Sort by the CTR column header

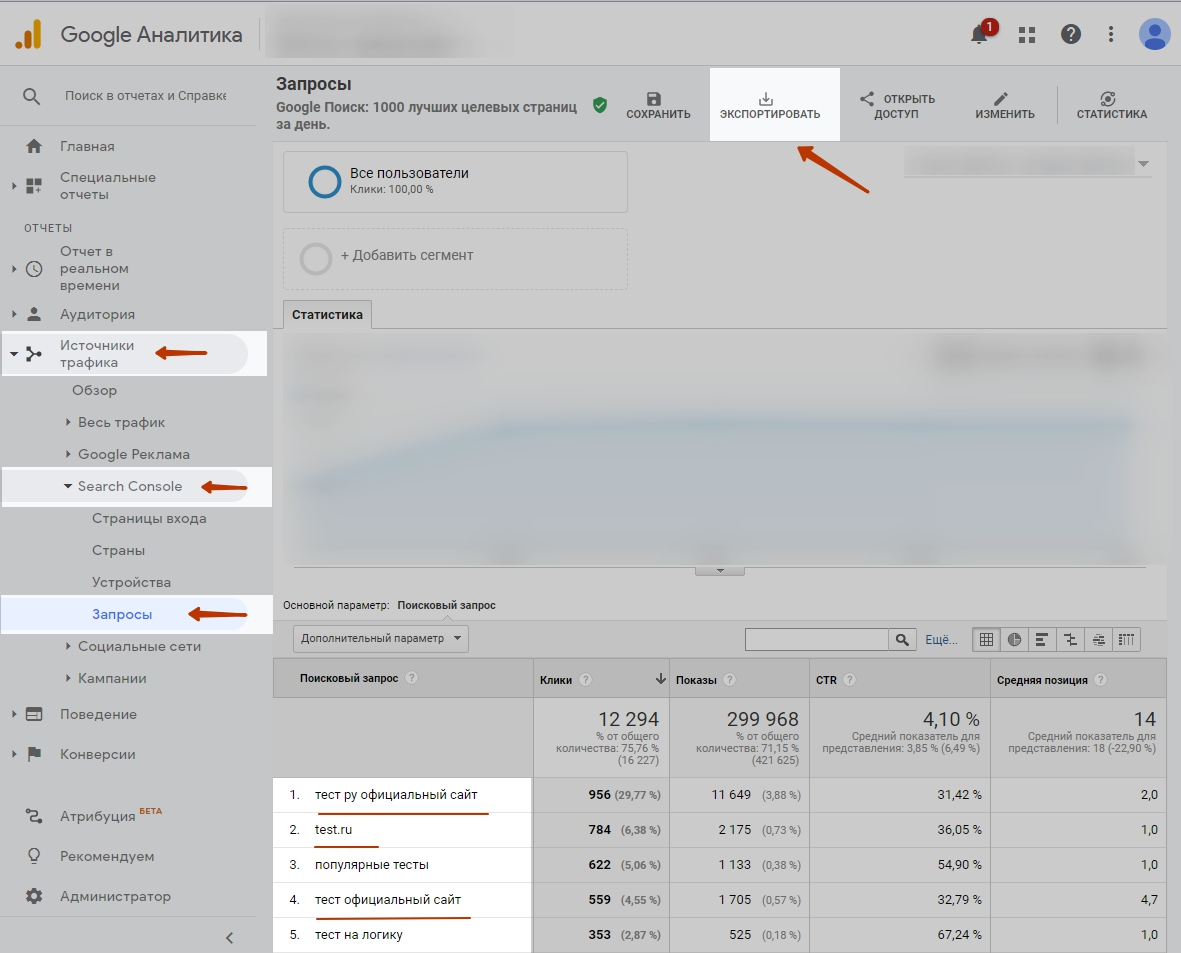click(826, 680)
